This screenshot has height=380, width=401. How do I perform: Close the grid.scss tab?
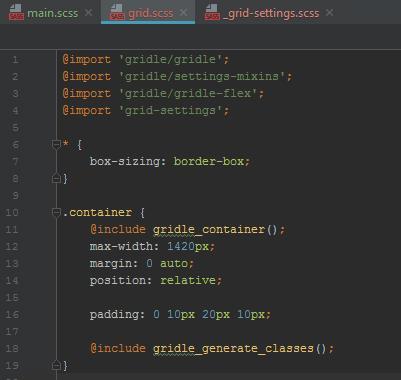pyautogui.click(x=183, y=13)
